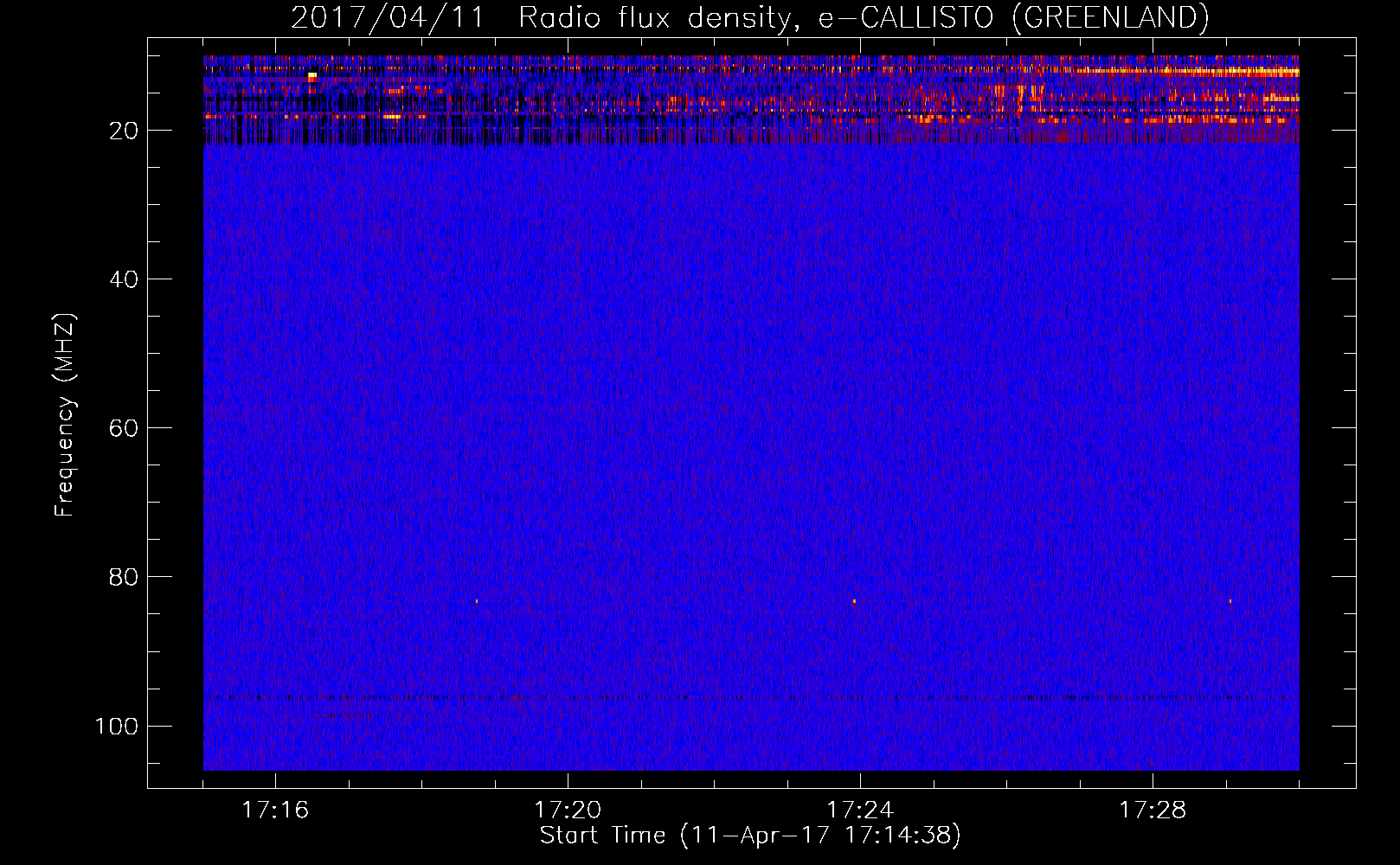Image resolution: width=1400 pixels, height=865 pixels.
Task: Click the 17:20 time tick label
Action: pyautogui.click(x=568, y=810)
